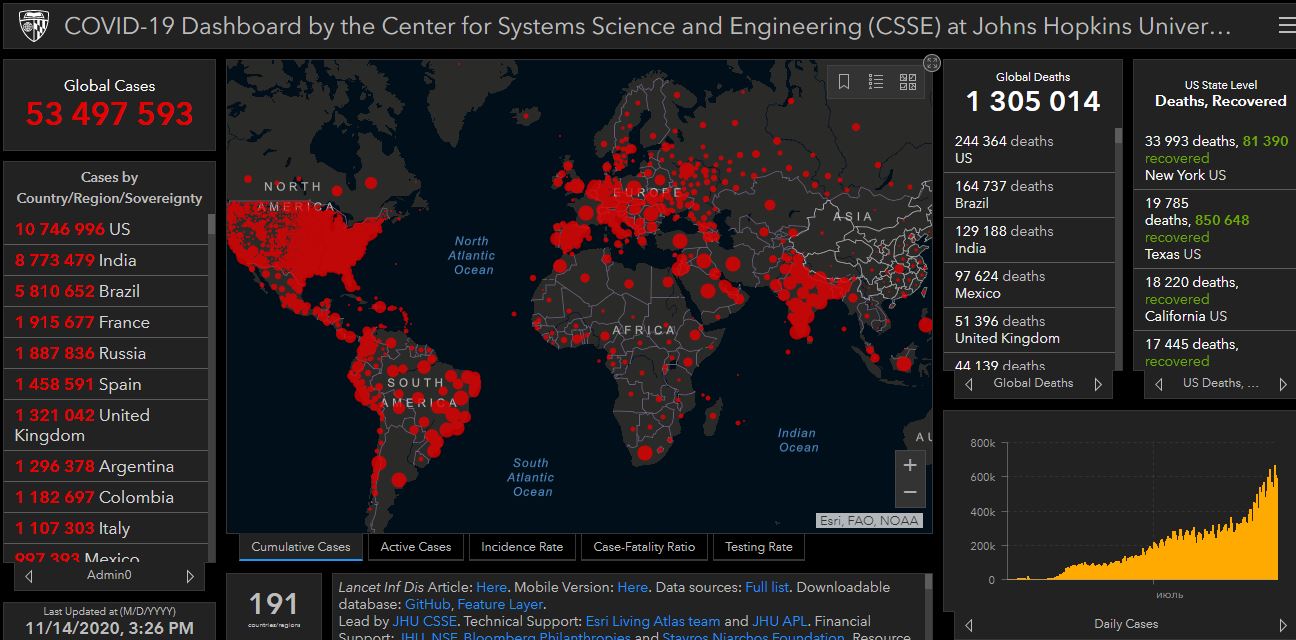
Task: Click the bookmarks icon on the map
Action: point(844,82)
